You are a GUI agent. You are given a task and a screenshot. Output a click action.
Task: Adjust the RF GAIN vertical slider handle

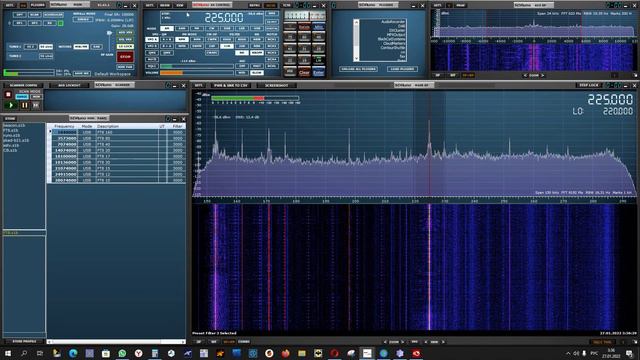pos(109,33)
